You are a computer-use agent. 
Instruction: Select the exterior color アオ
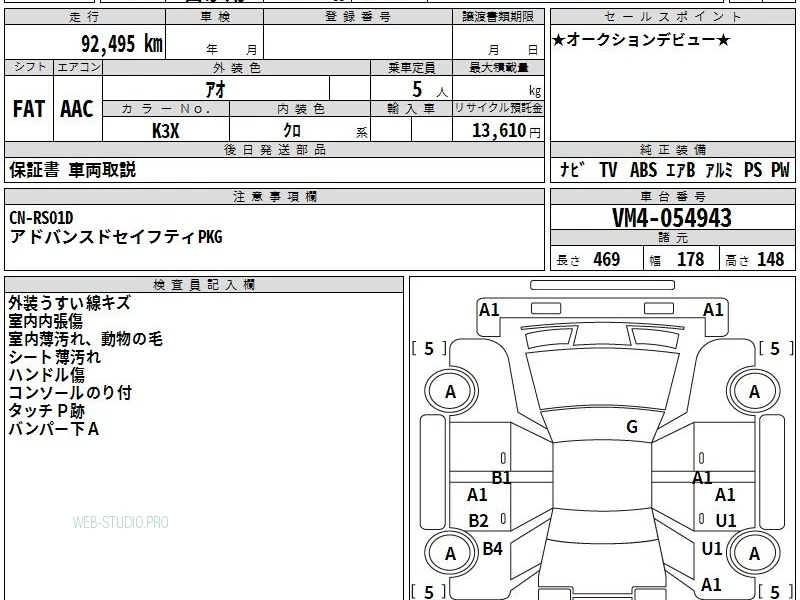tap(215, 89)
